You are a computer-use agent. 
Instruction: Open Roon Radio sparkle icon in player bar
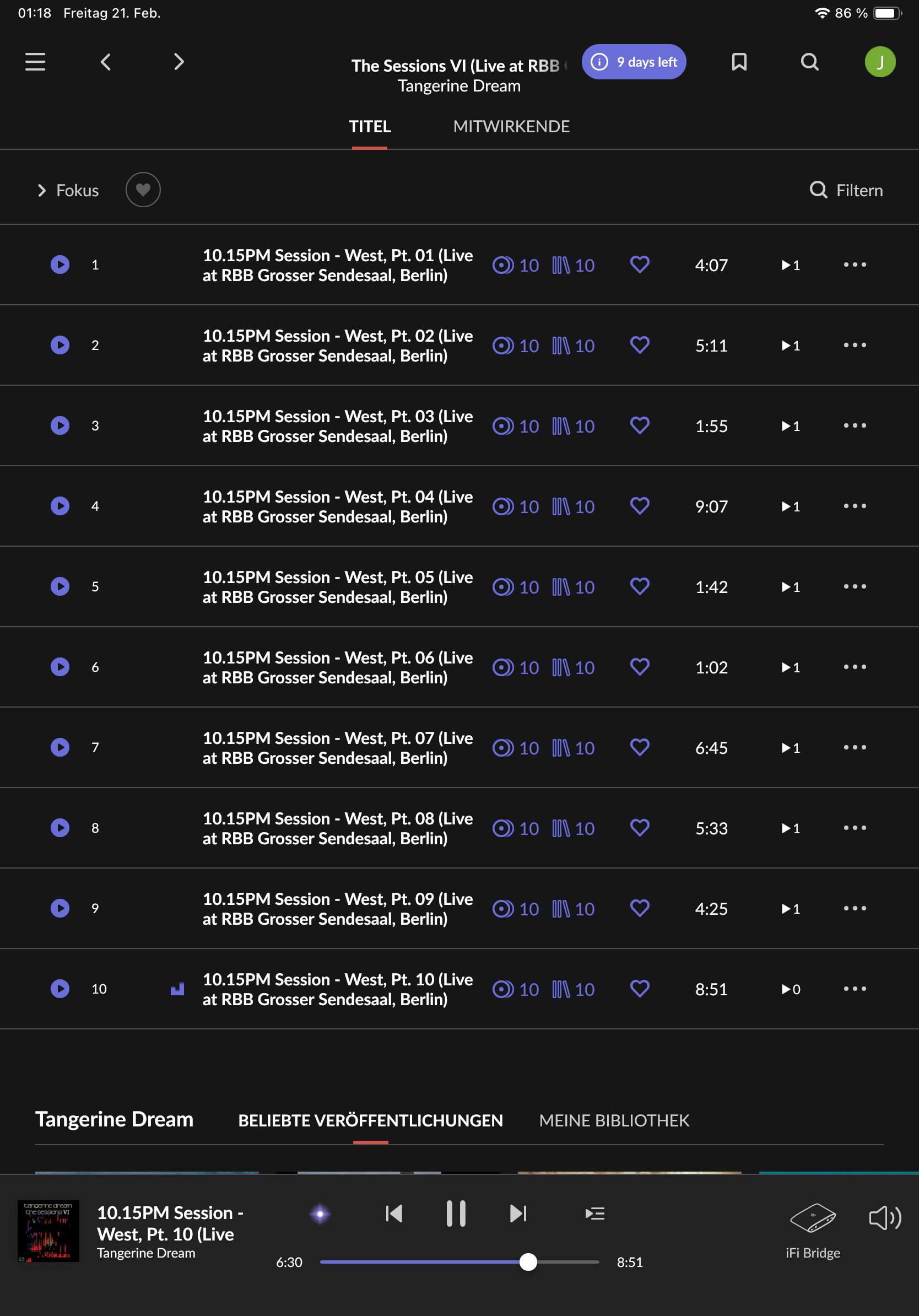[320, 1213]
